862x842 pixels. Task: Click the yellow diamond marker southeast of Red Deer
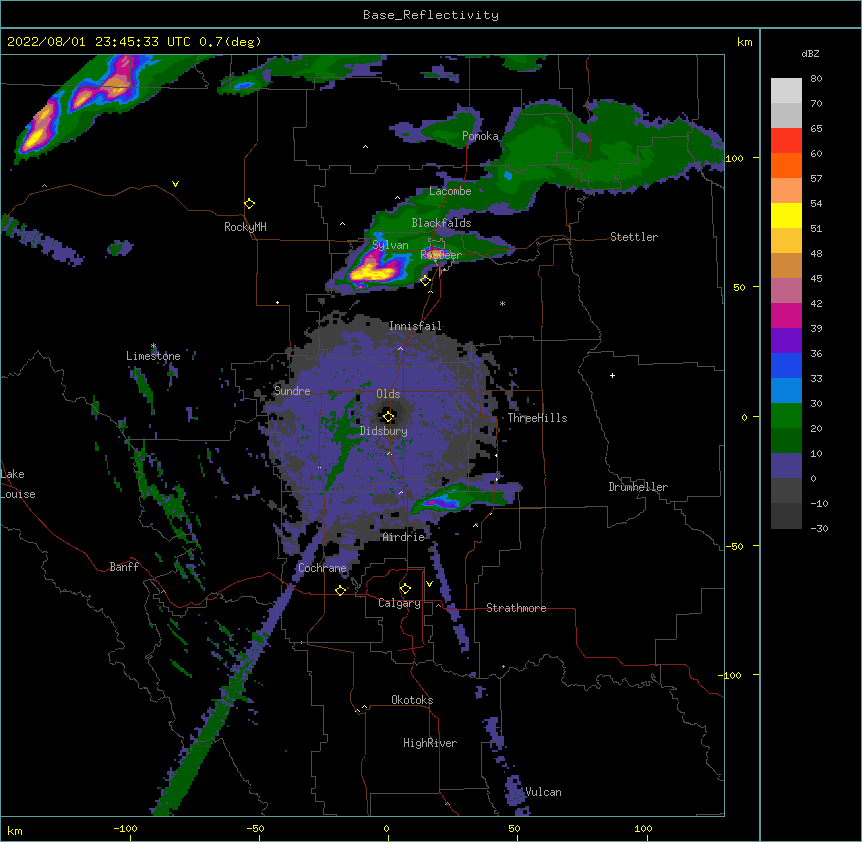click(x=426, y=281)
